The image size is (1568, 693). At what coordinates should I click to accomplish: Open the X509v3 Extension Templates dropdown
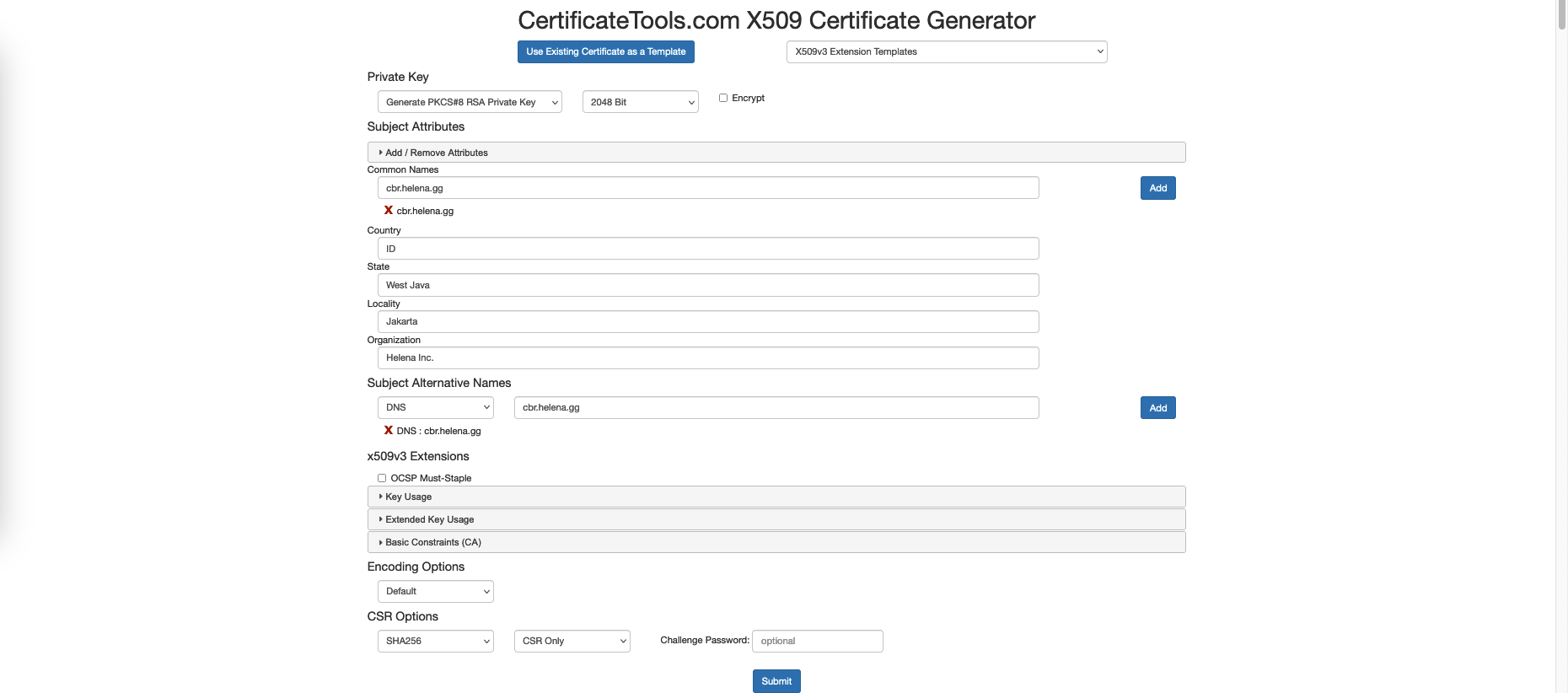946,51
